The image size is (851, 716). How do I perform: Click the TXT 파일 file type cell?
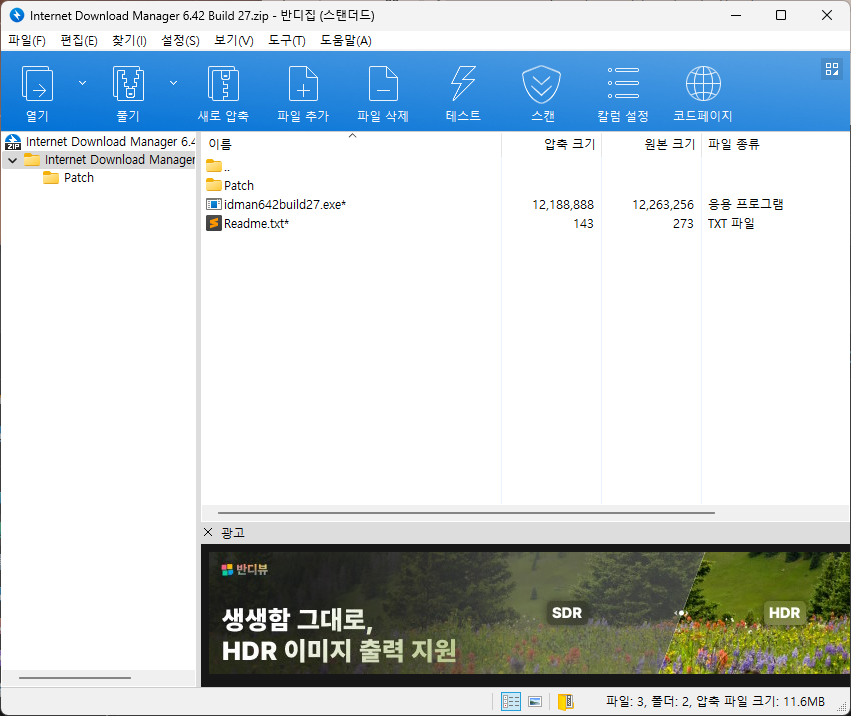pos(731,224)
